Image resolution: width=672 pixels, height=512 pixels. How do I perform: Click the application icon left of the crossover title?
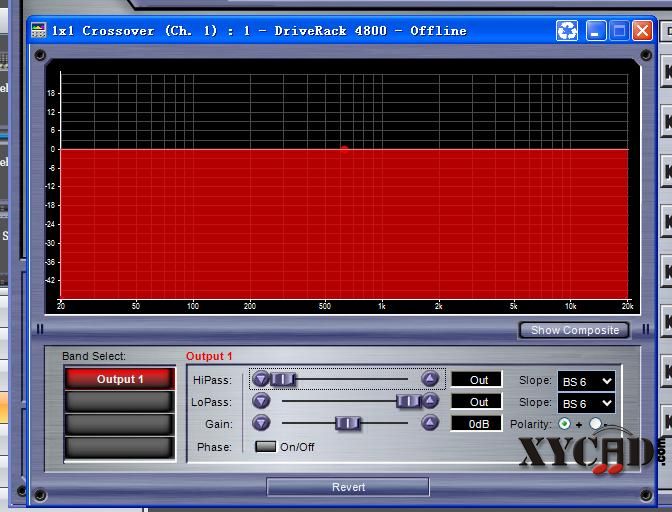point(39,31)
